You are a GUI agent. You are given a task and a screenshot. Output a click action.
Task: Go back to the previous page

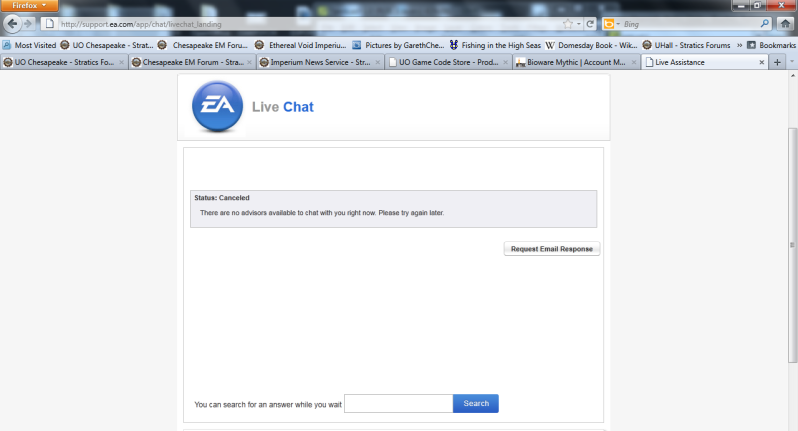13,23
